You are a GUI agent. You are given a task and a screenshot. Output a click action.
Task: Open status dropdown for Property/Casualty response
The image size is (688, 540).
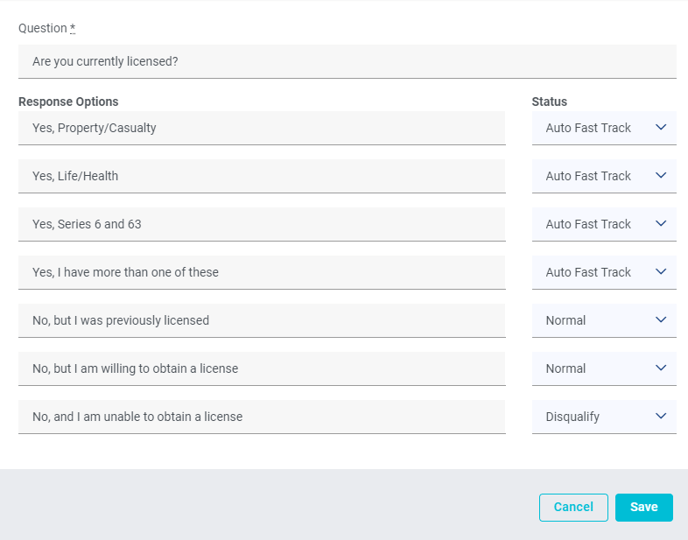coord(604,128)
